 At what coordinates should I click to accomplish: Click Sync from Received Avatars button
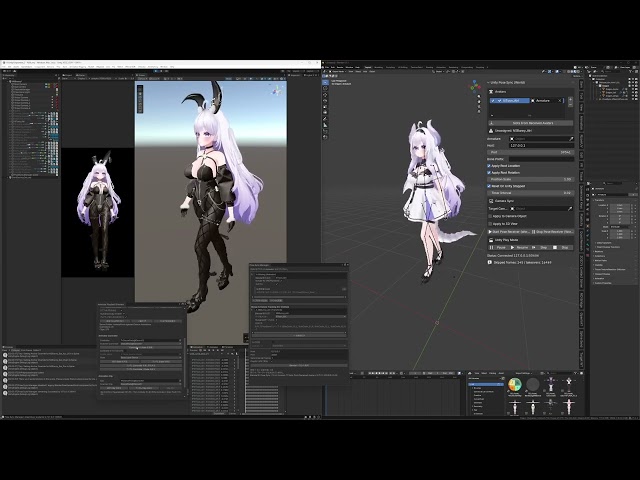point(531,123)
